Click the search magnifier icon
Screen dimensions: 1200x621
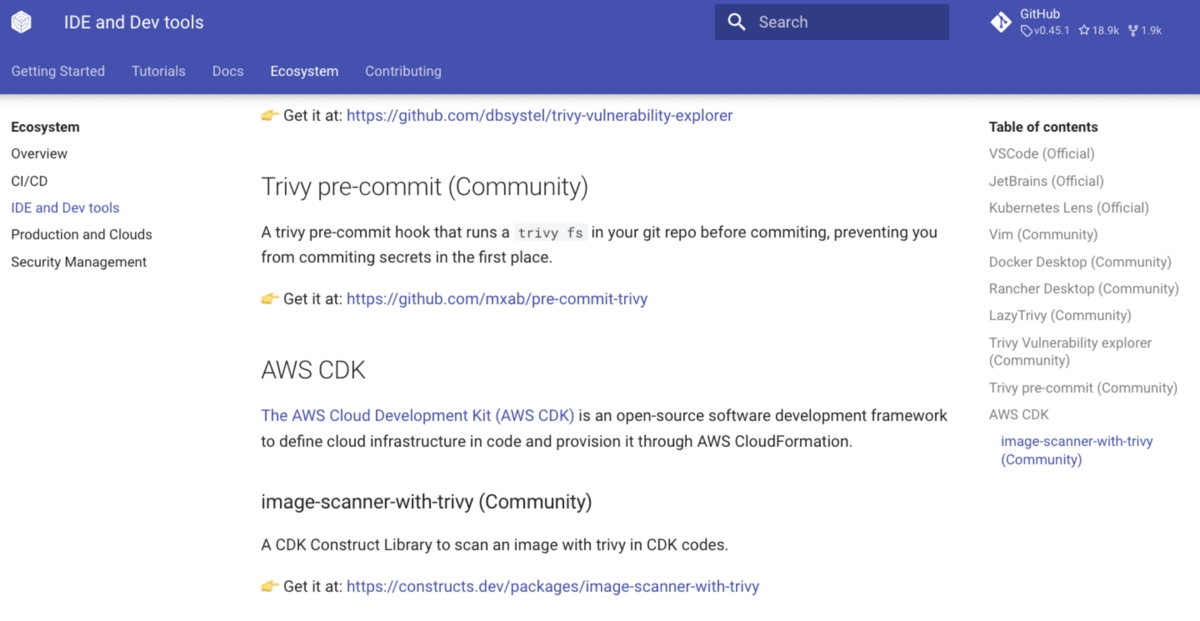(x=737, y=22)
